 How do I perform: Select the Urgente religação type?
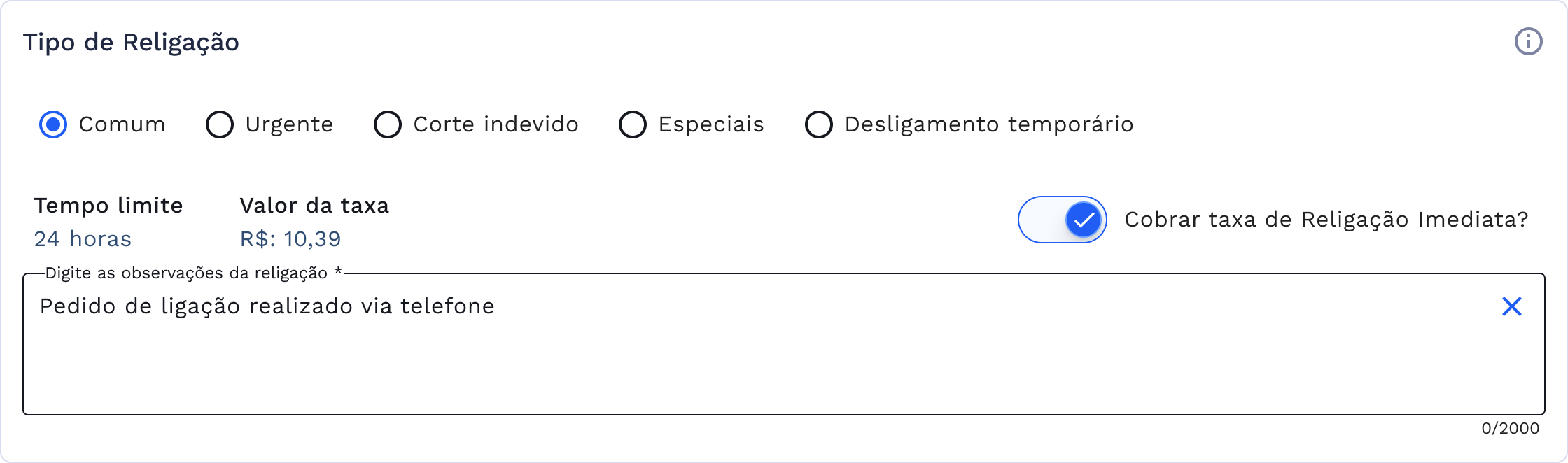coord(220,124)
